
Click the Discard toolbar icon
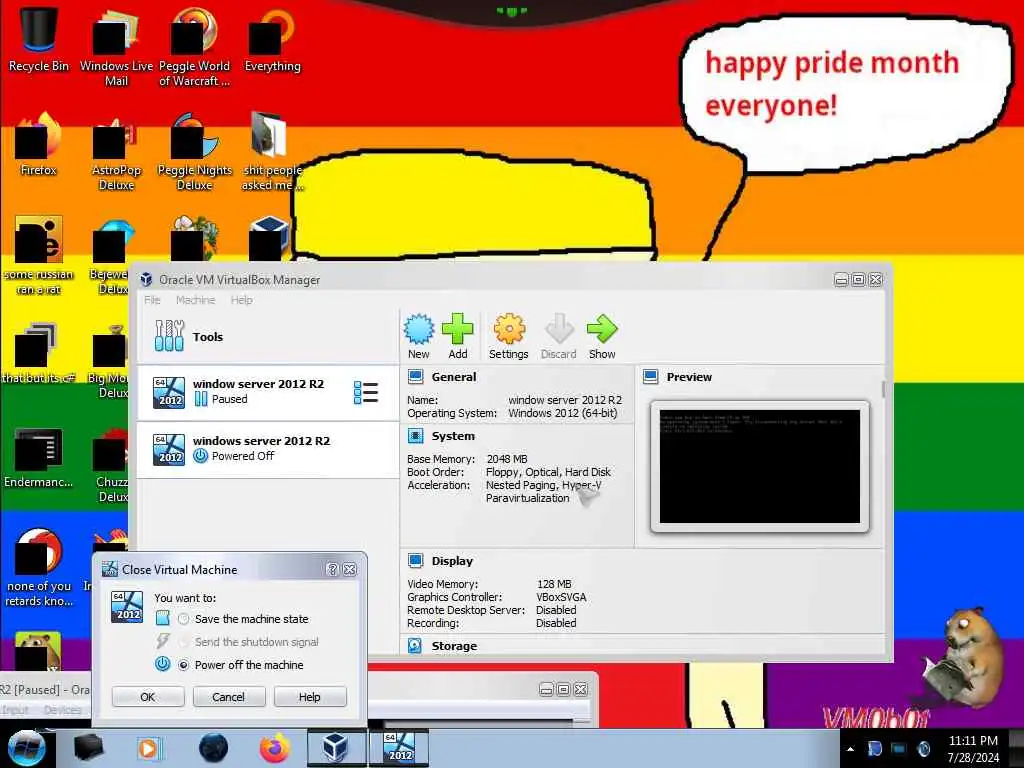(559, 329)
